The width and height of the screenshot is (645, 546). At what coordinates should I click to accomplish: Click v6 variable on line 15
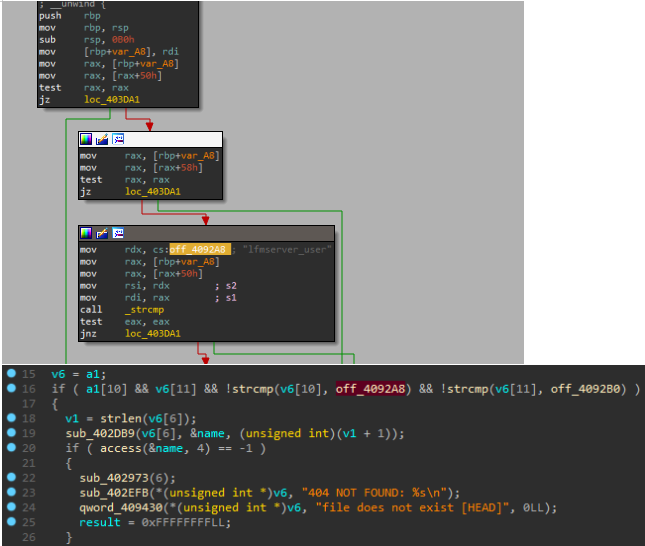[58, 374]
